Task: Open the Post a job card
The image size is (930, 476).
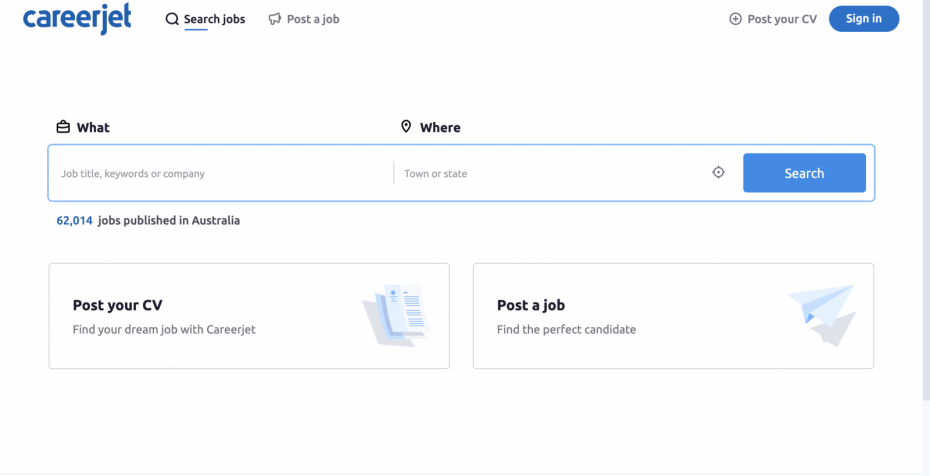Action: point(673,316)
